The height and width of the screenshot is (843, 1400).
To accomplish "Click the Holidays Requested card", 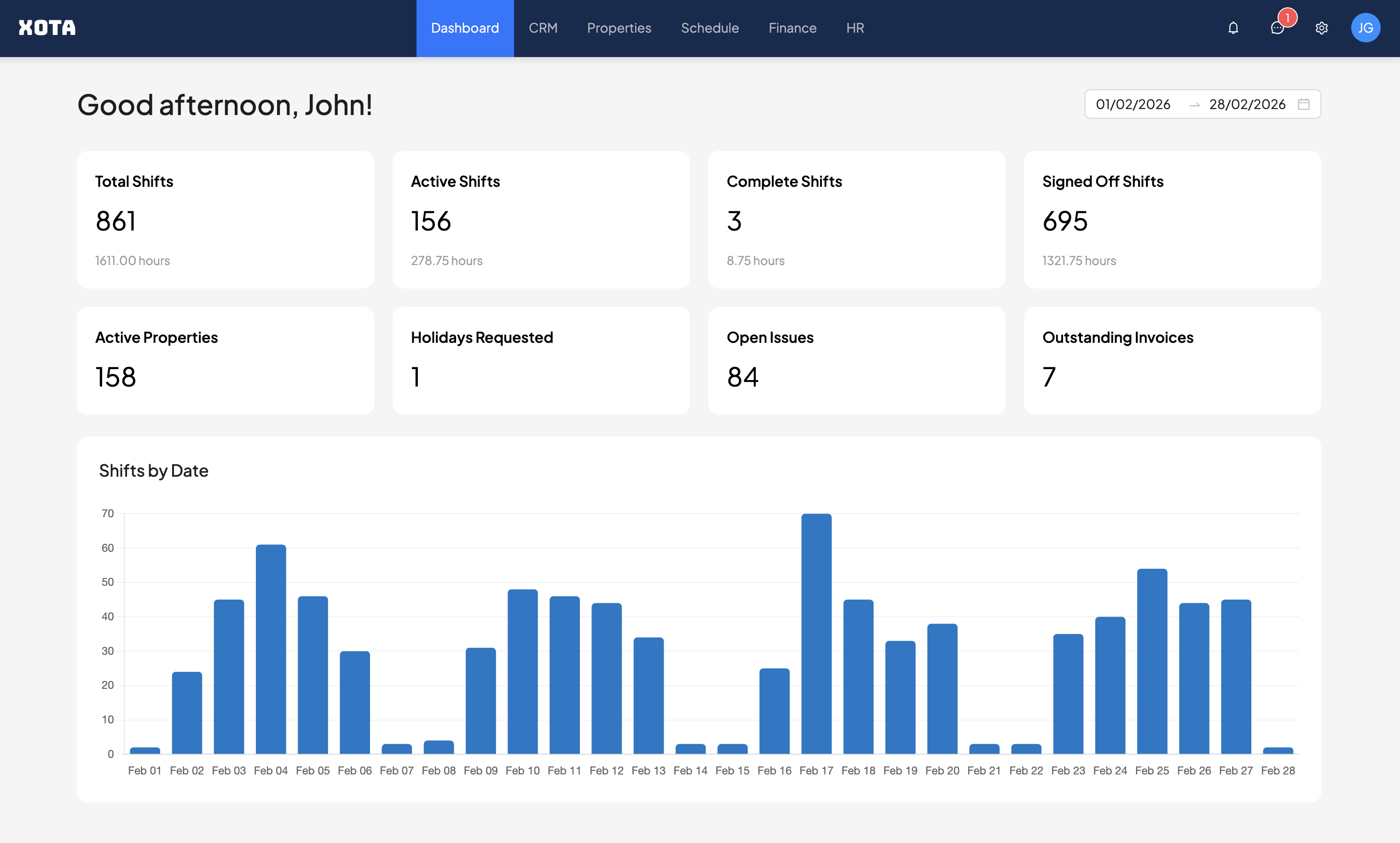I will point(541,360).
